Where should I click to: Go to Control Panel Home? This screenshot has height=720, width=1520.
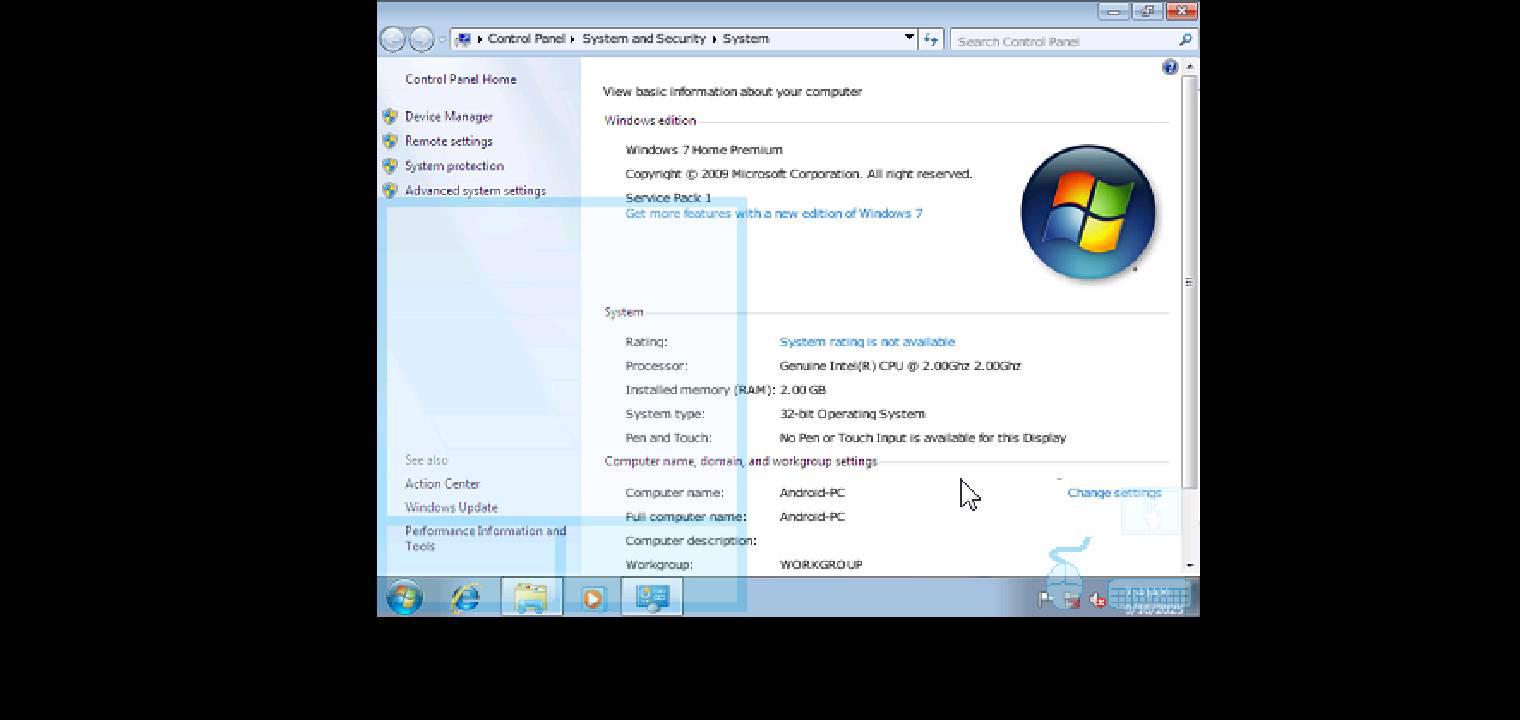[x=461, y=79]
